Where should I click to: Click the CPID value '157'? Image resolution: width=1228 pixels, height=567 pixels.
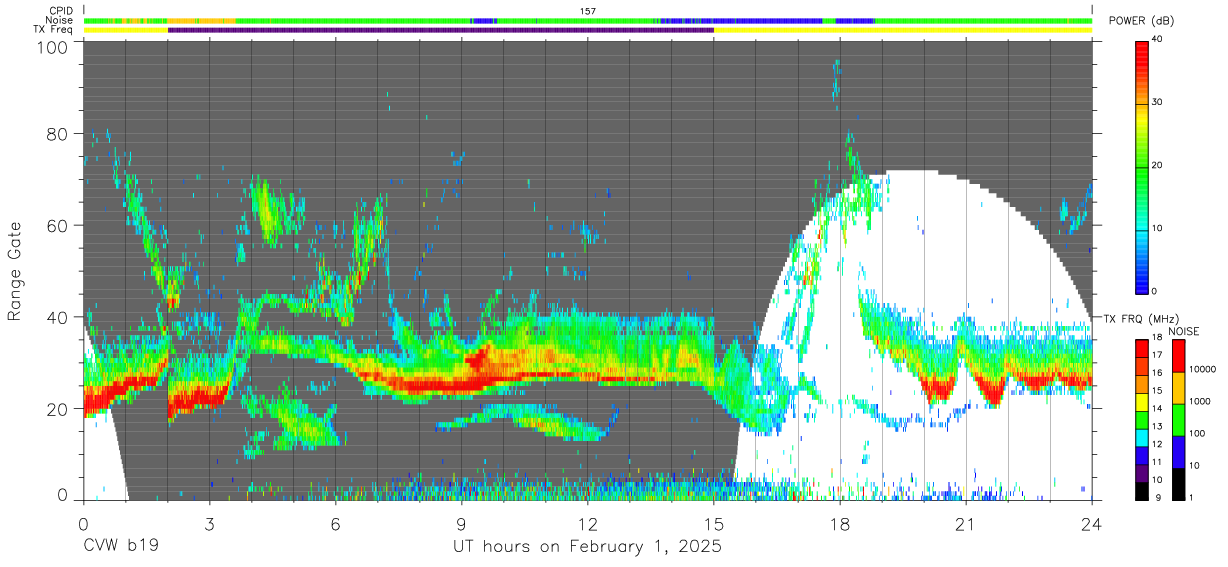point(588,11)
